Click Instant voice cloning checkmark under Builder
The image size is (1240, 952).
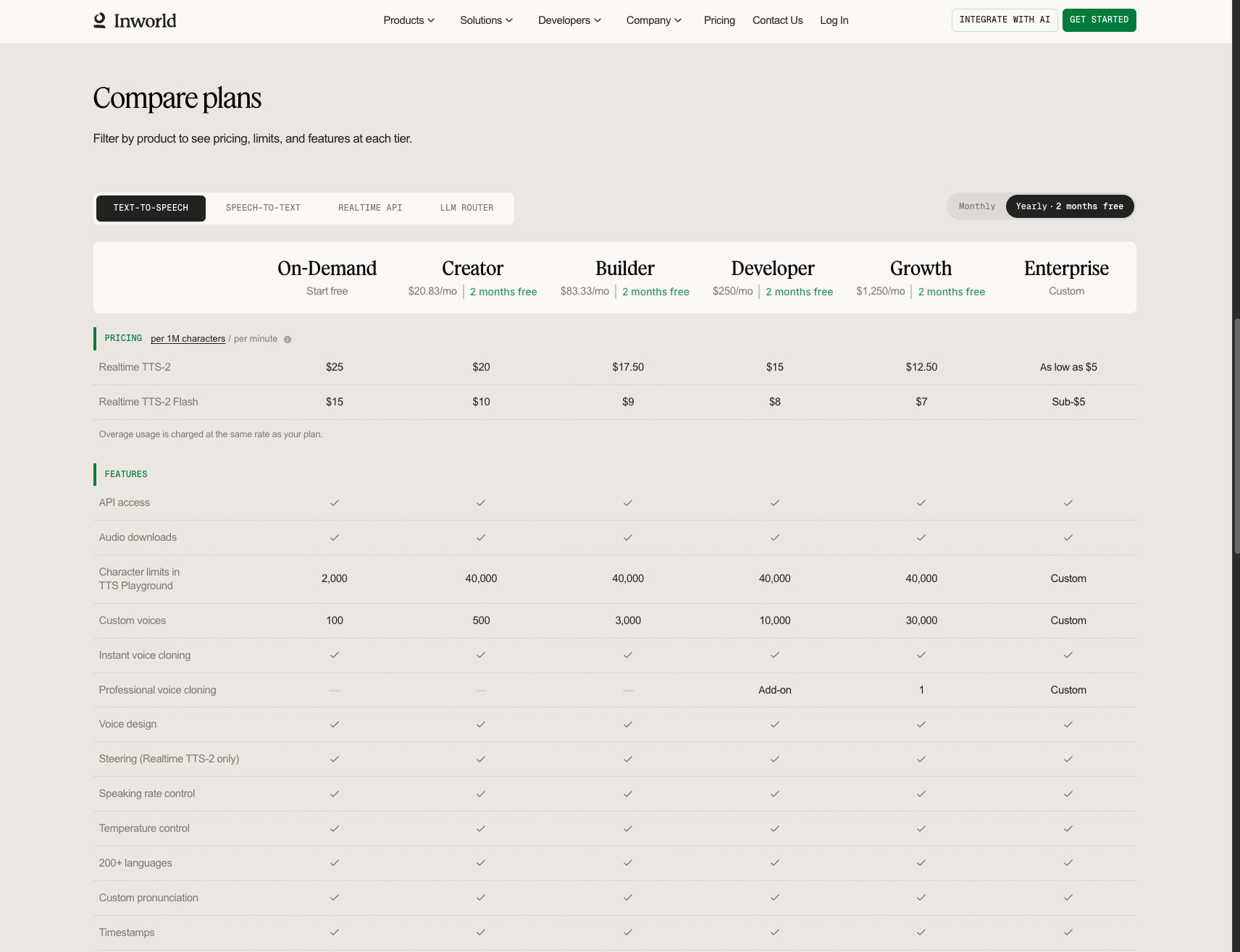pyautogui.click(x=628, y=655)
